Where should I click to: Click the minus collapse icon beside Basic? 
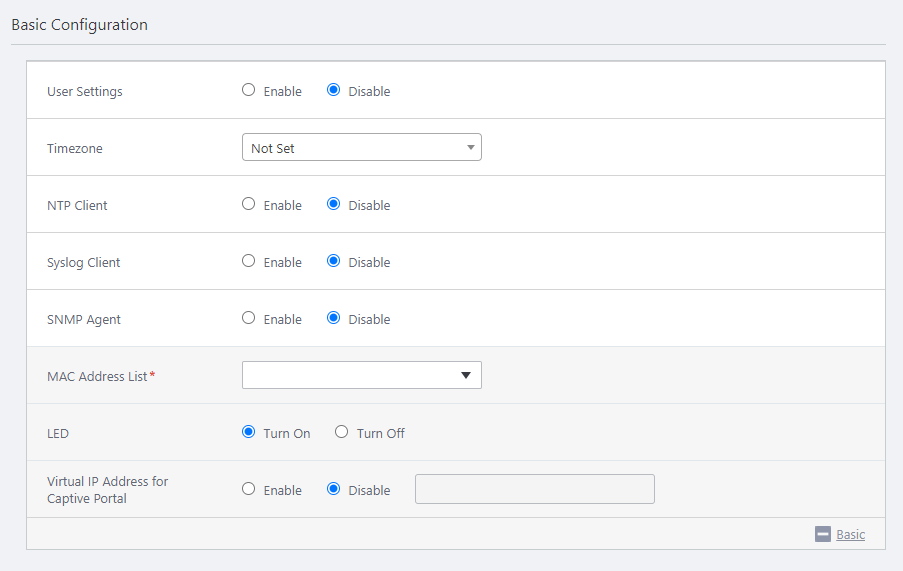click(x=823, y=534)
